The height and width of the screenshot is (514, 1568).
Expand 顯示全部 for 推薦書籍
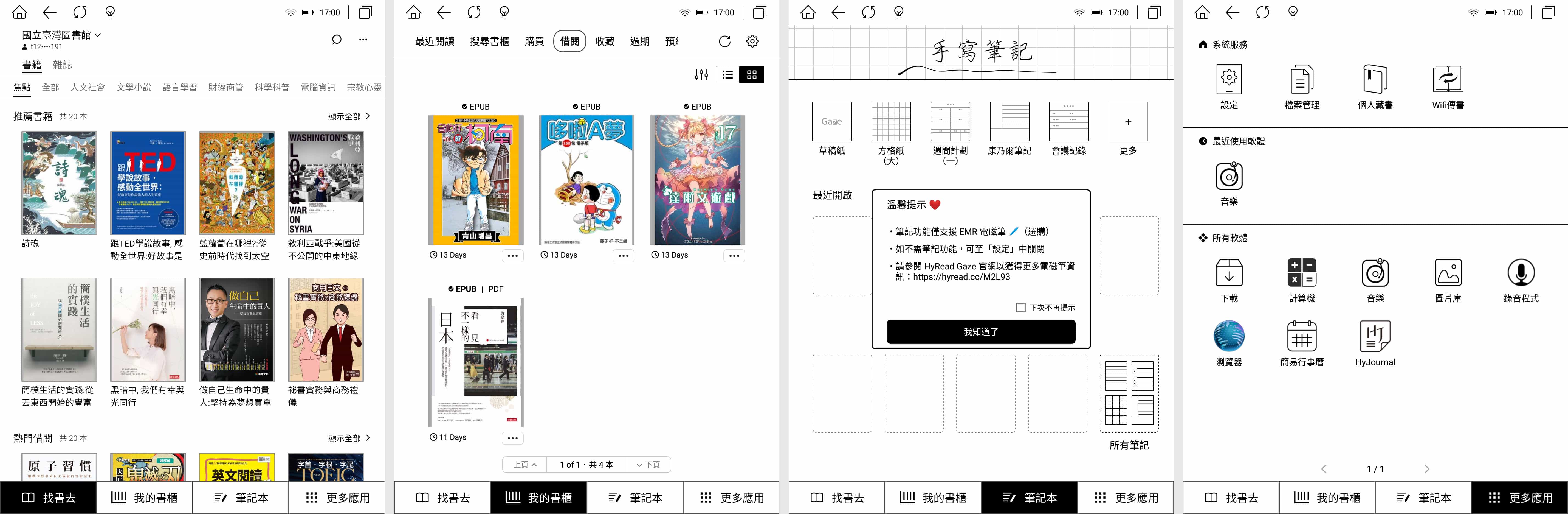point(349,116)
